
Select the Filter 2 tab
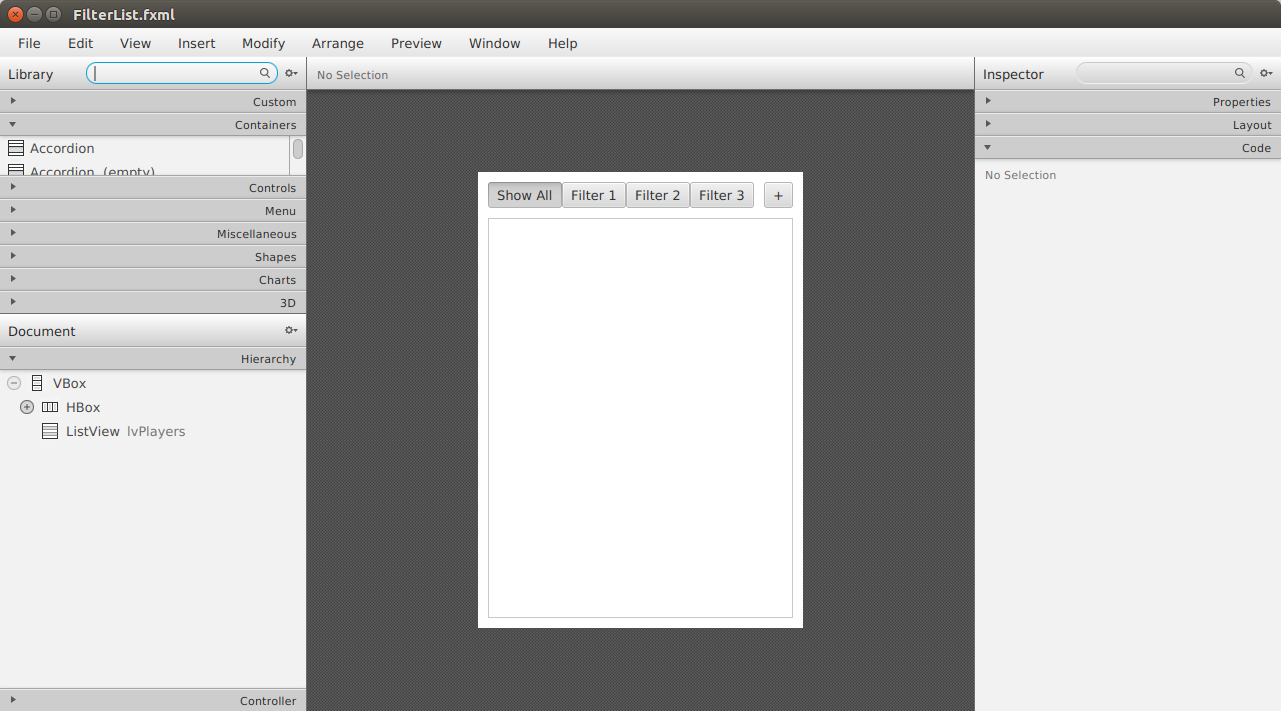point(657,194)
